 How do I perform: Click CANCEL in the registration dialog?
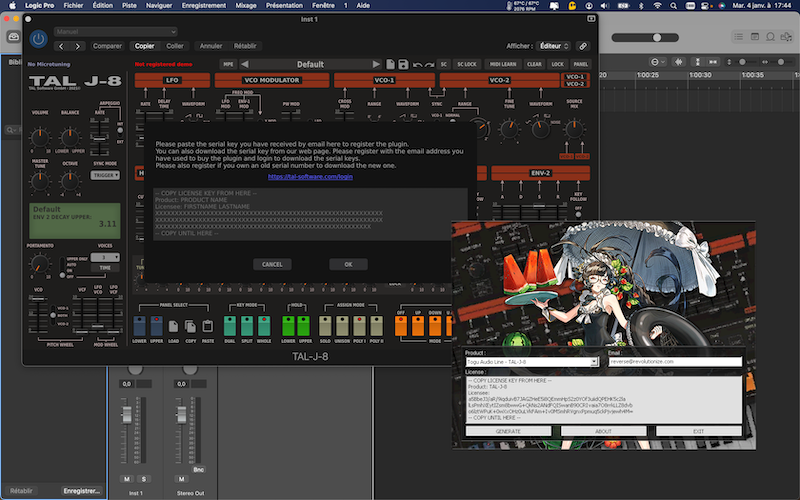pyautogui.click(x=272, y=264)
